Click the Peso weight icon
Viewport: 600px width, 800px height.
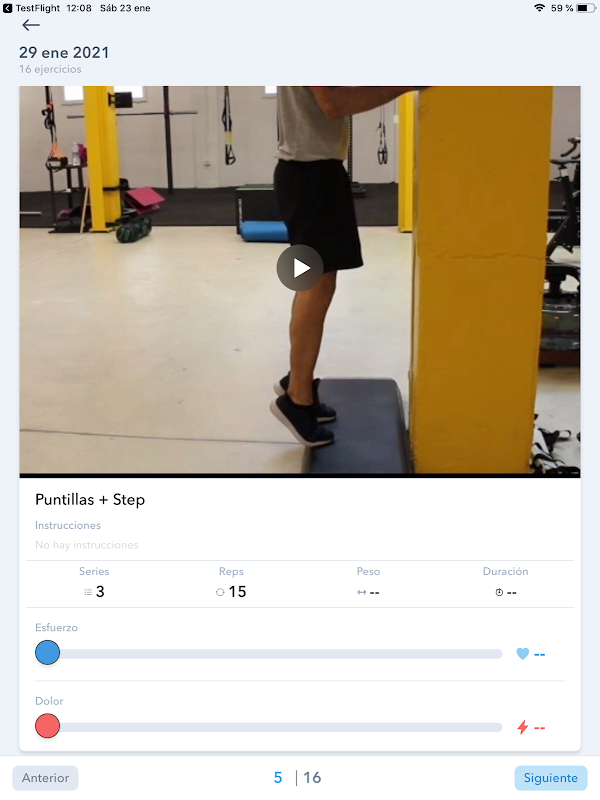(362, 592)
